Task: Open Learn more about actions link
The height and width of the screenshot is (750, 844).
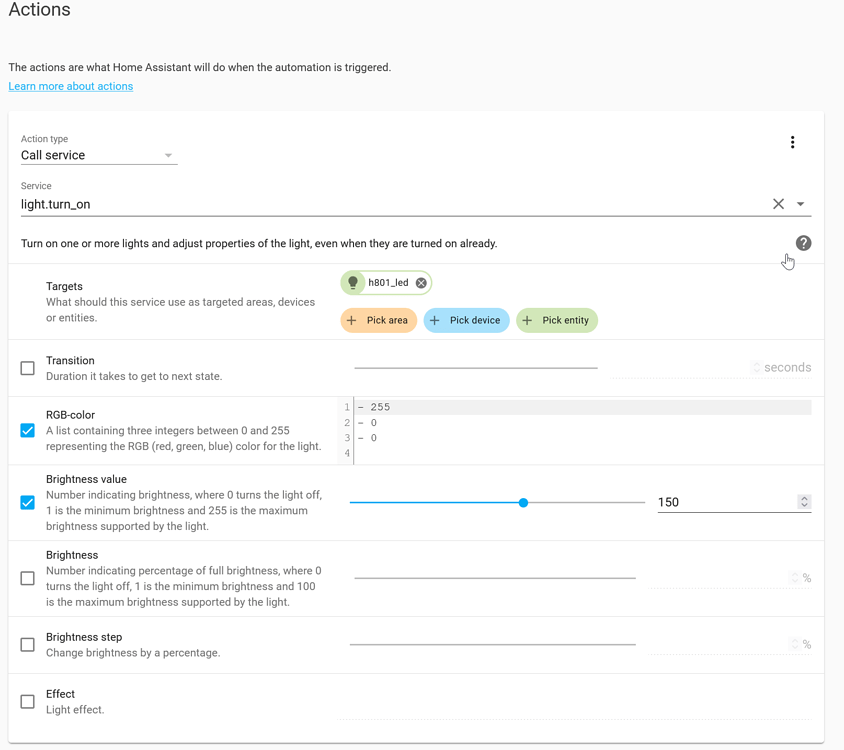Action: point(71,86)
